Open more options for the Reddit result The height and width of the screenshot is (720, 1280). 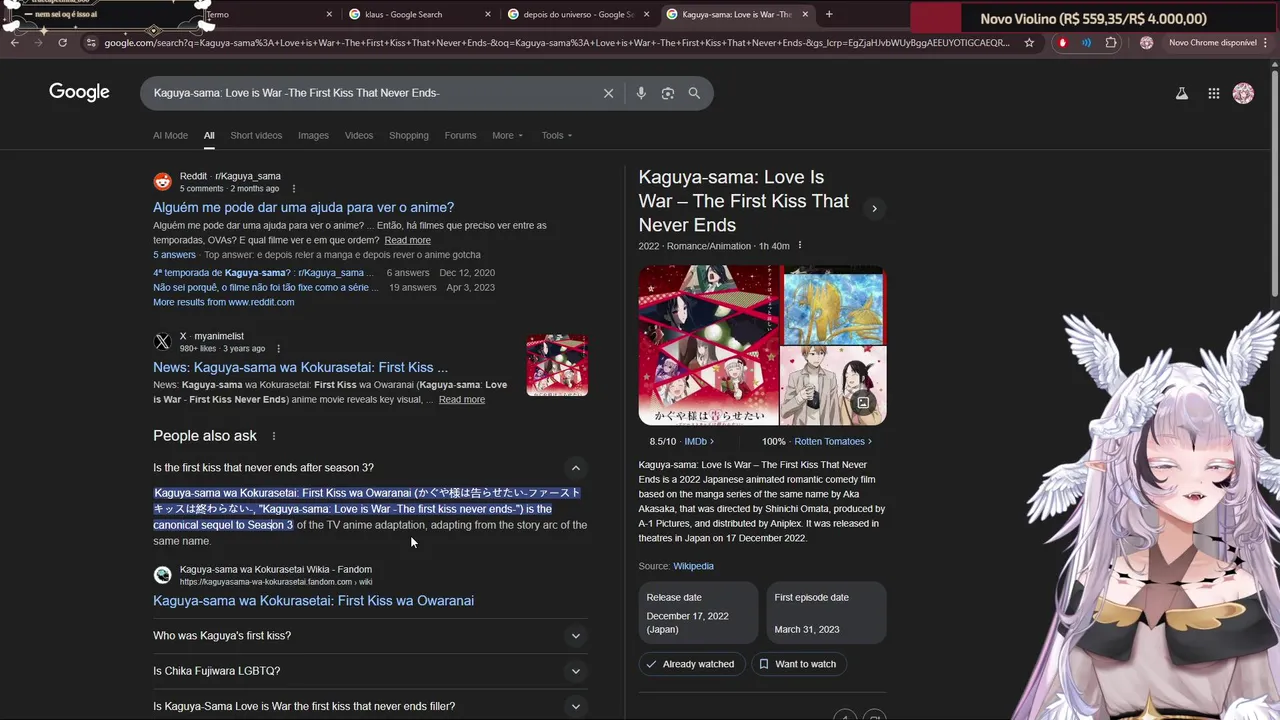(x=294, y=188)
